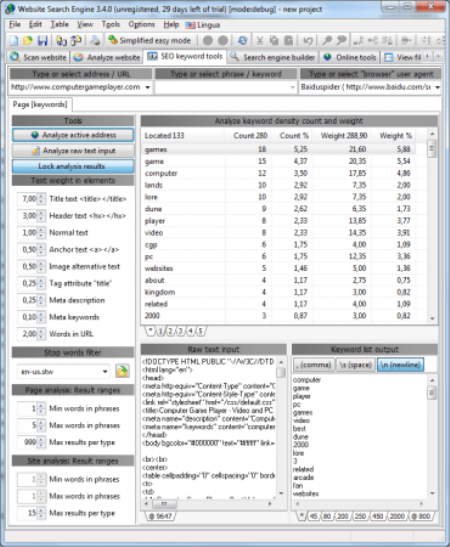Image resolution: width=450 pixels, height=547 pixels.
Task: Click the Count 280 column header
Action: 248,136
